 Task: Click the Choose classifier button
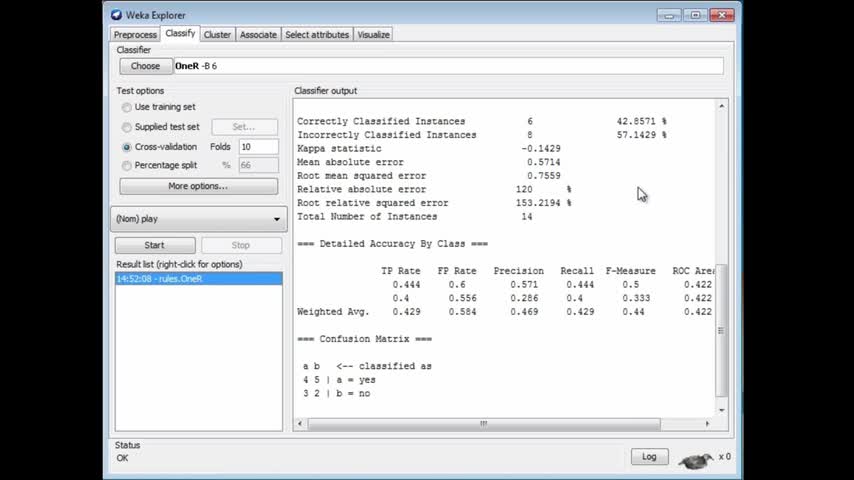coord(145,66)
